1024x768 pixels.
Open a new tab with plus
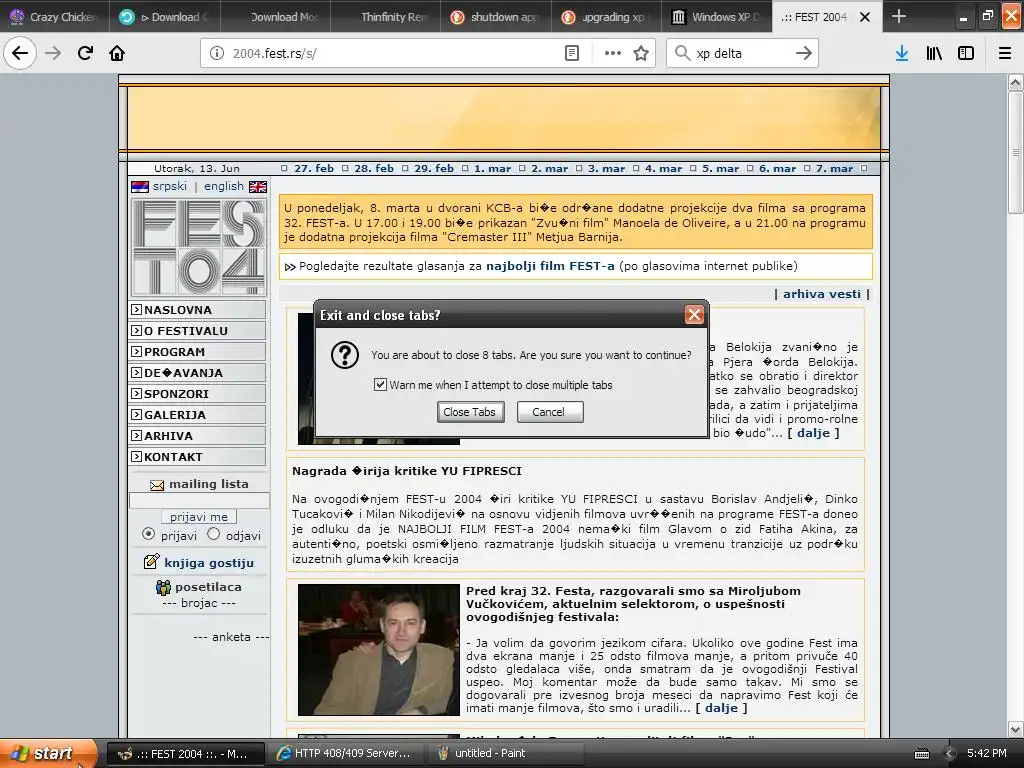pos(899,16)
